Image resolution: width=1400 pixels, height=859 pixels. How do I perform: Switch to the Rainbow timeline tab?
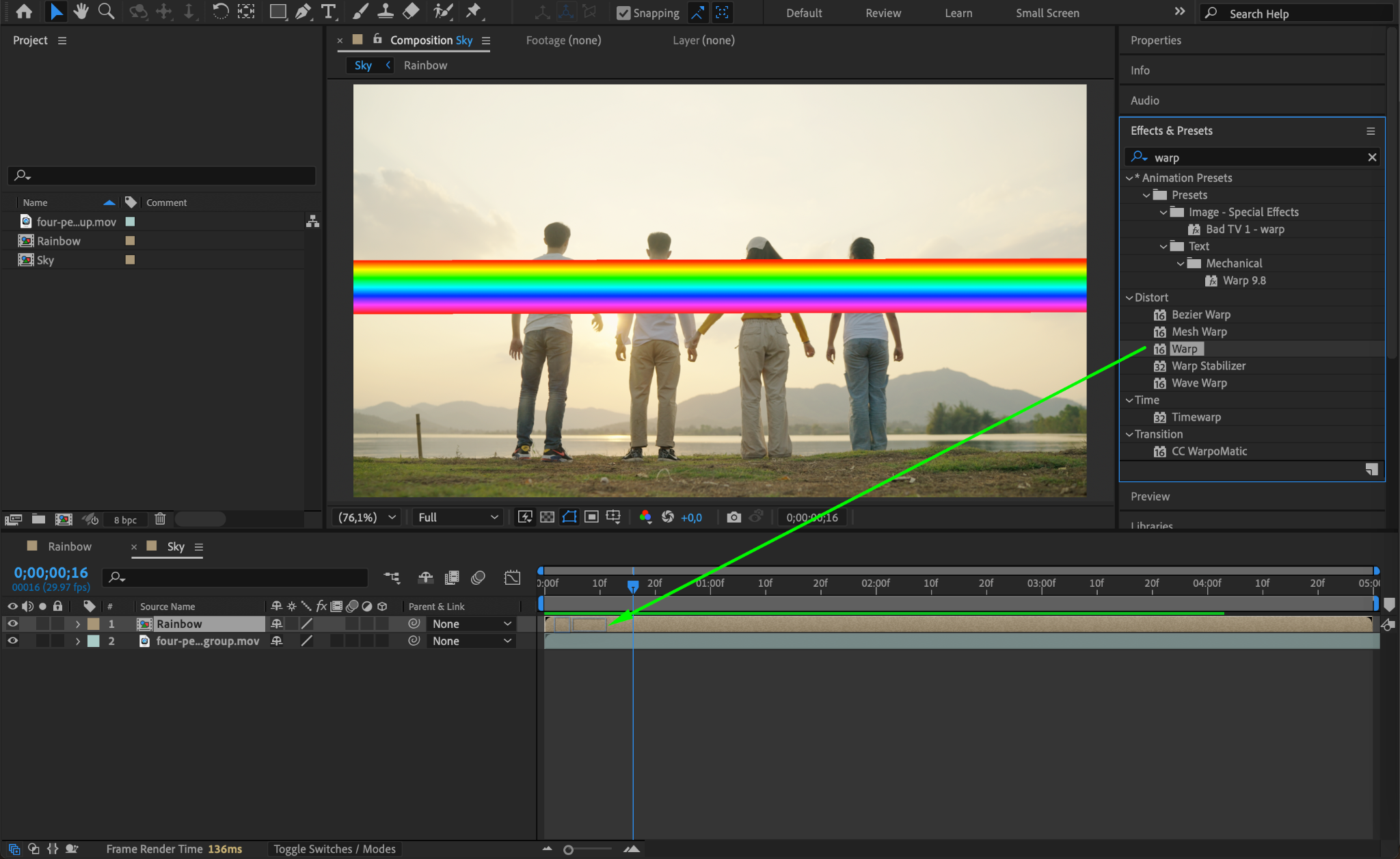tap(69, 546)
